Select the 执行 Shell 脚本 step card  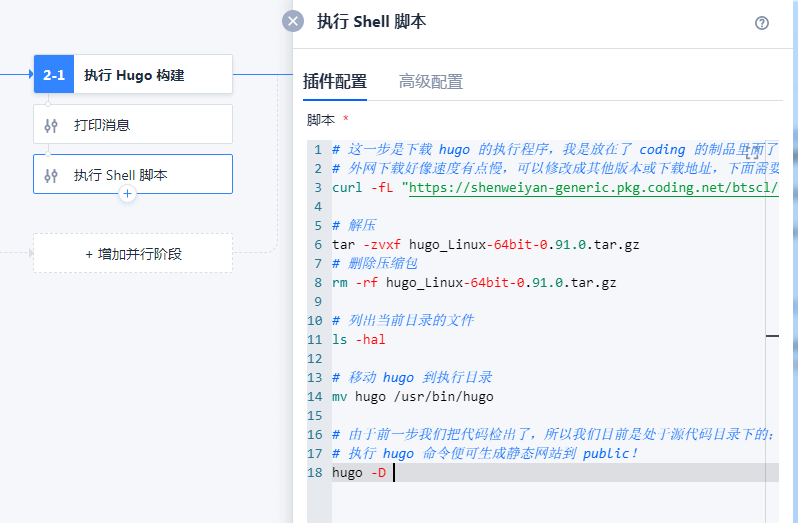tap(133, 174)
